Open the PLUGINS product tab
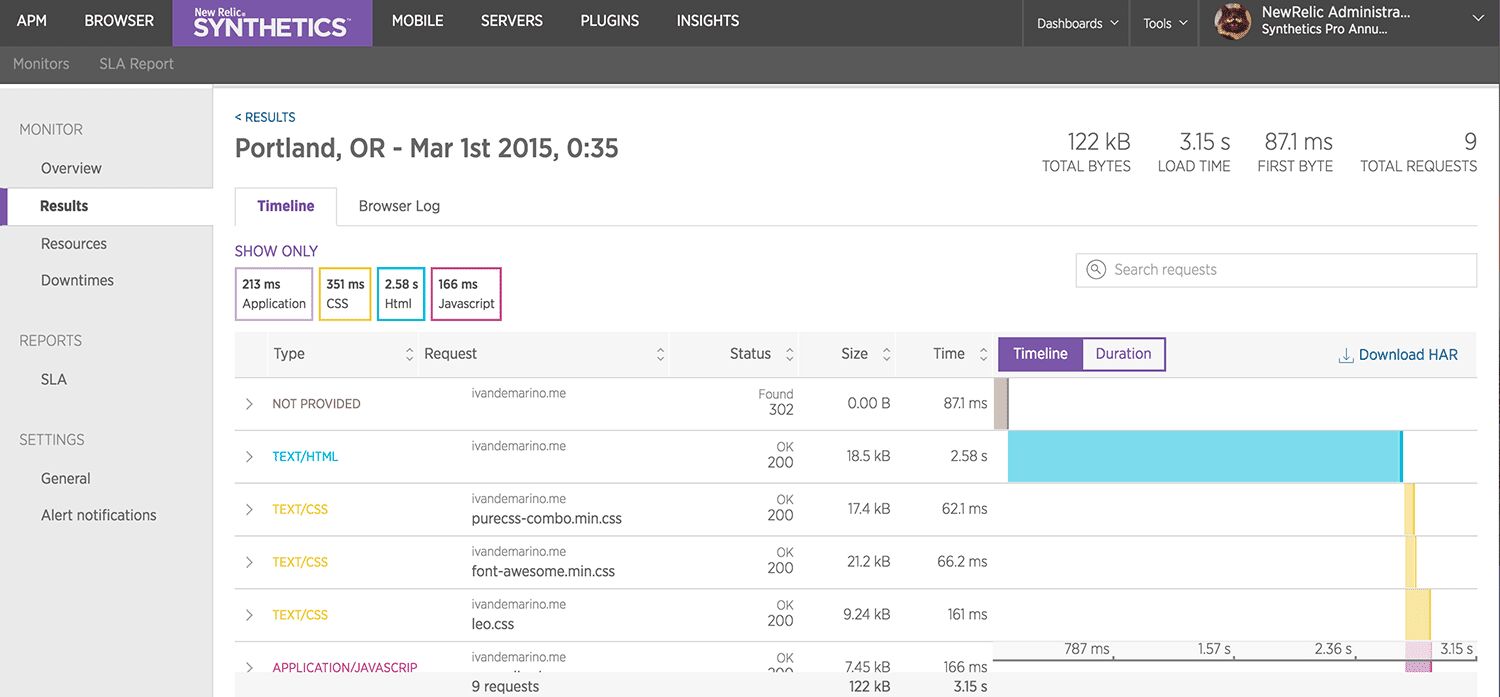Screen dimensions: 1500x697 click(609, 21)
